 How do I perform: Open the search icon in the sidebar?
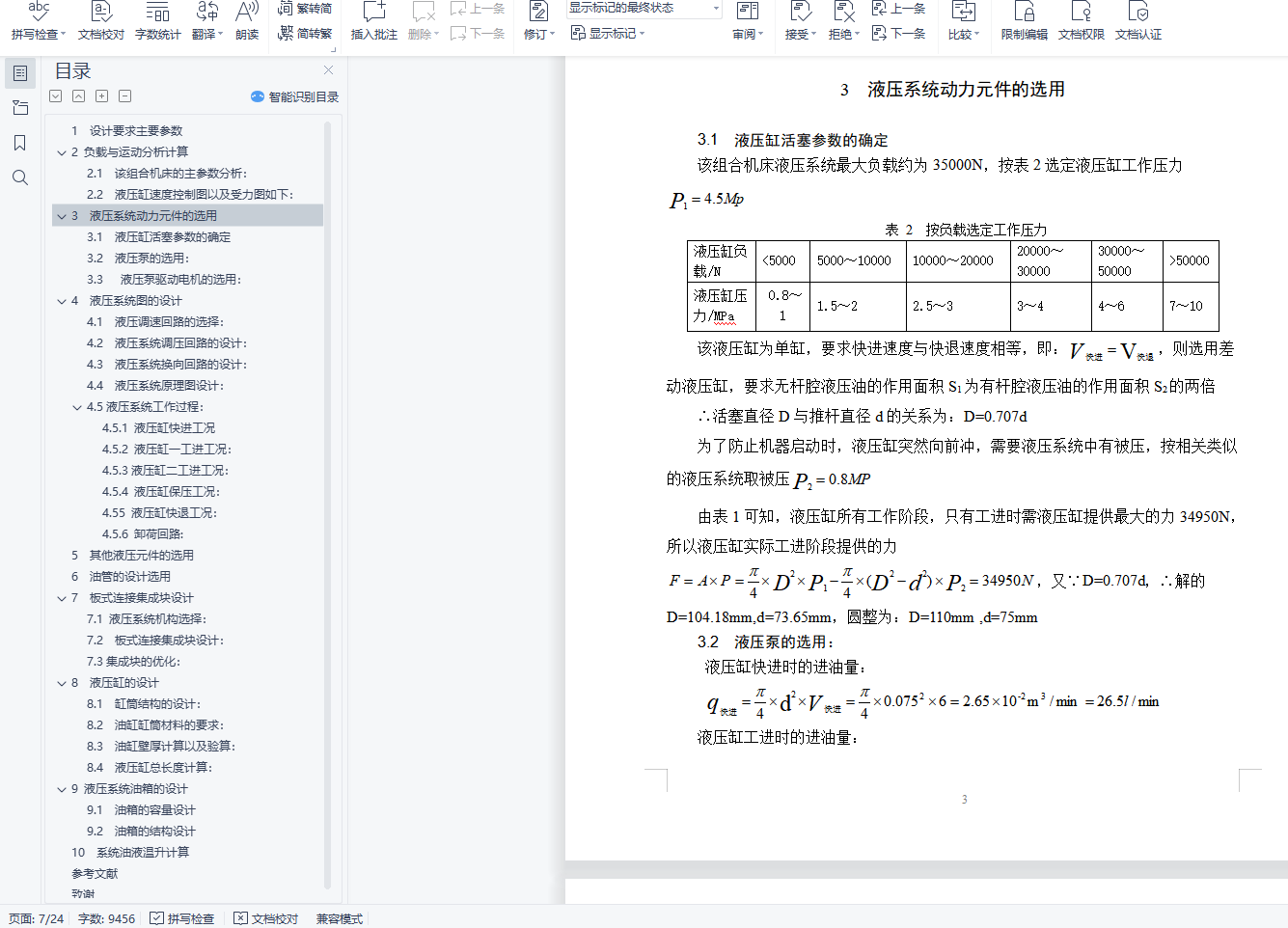tap(20, 177)
